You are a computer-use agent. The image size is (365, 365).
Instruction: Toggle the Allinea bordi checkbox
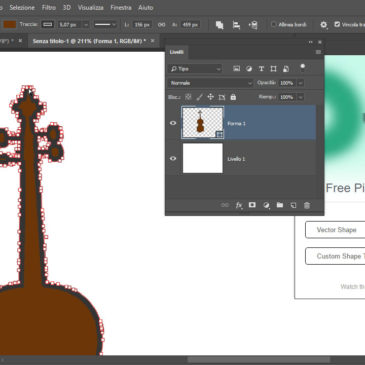273,24
